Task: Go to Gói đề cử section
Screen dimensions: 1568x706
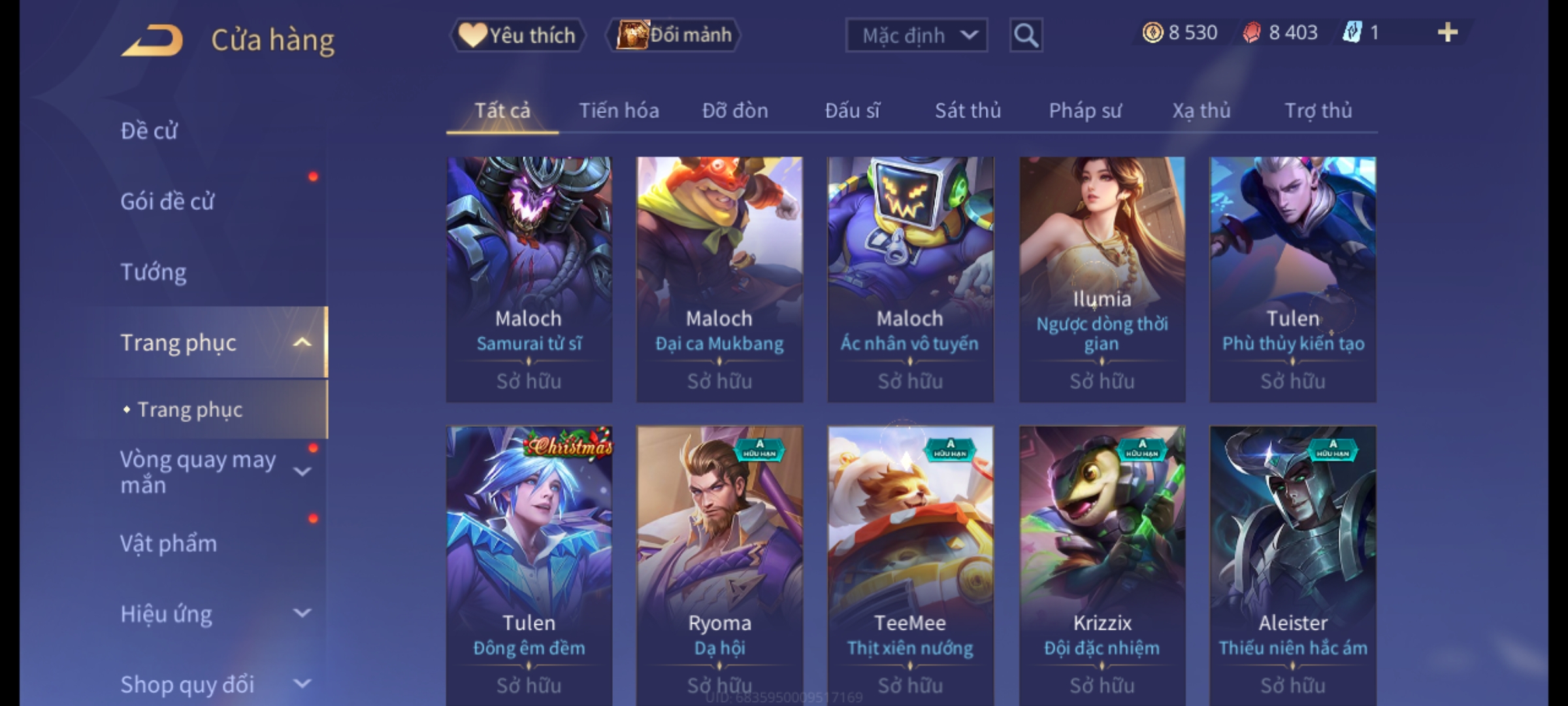Action: click(167, 201)
